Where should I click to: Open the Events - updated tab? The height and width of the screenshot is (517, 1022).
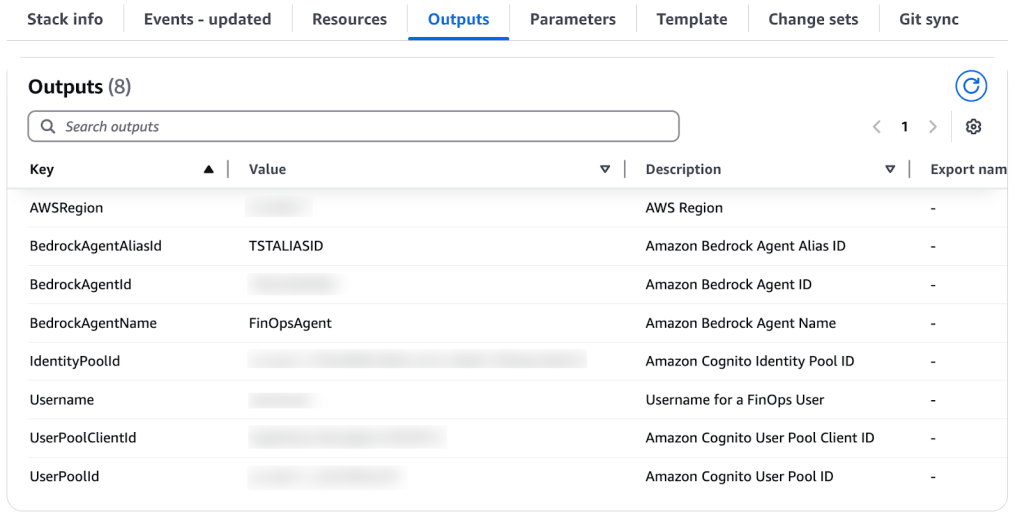coord(207,19)
